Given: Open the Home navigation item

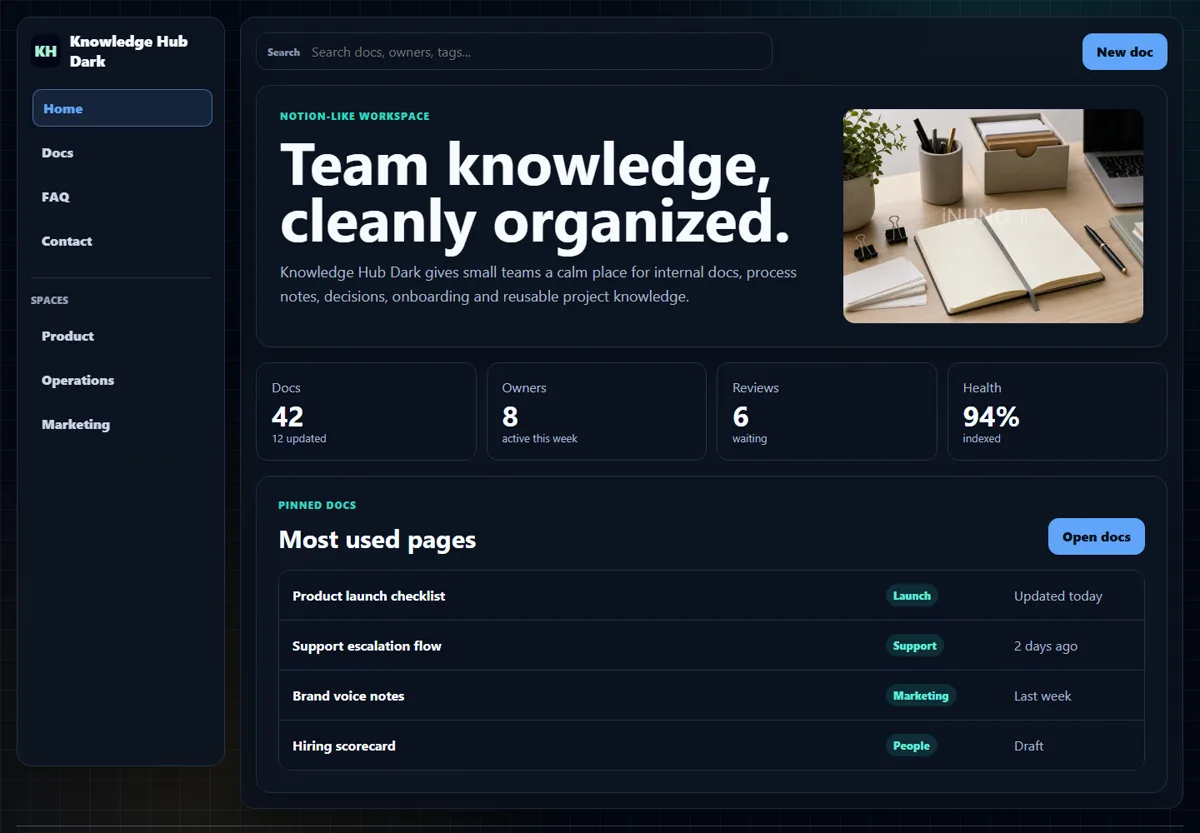Looking at the screenshot, I should tap(122, 108).
